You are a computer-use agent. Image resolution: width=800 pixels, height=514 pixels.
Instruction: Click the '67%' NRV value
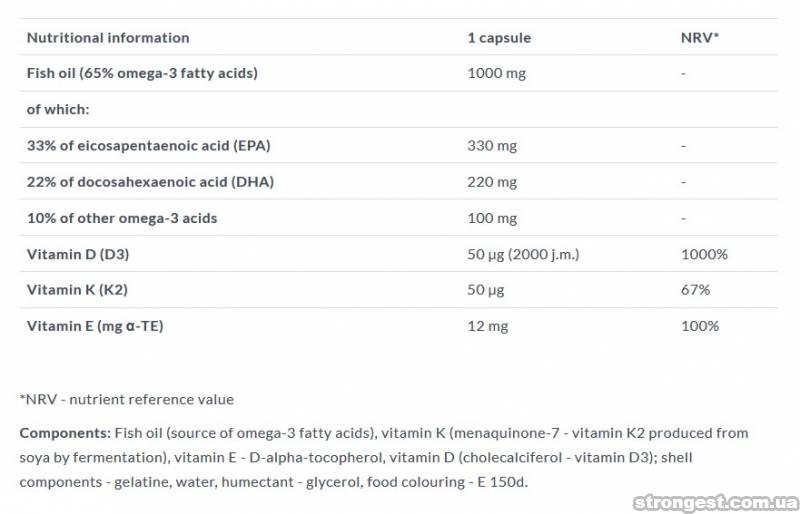695,290
